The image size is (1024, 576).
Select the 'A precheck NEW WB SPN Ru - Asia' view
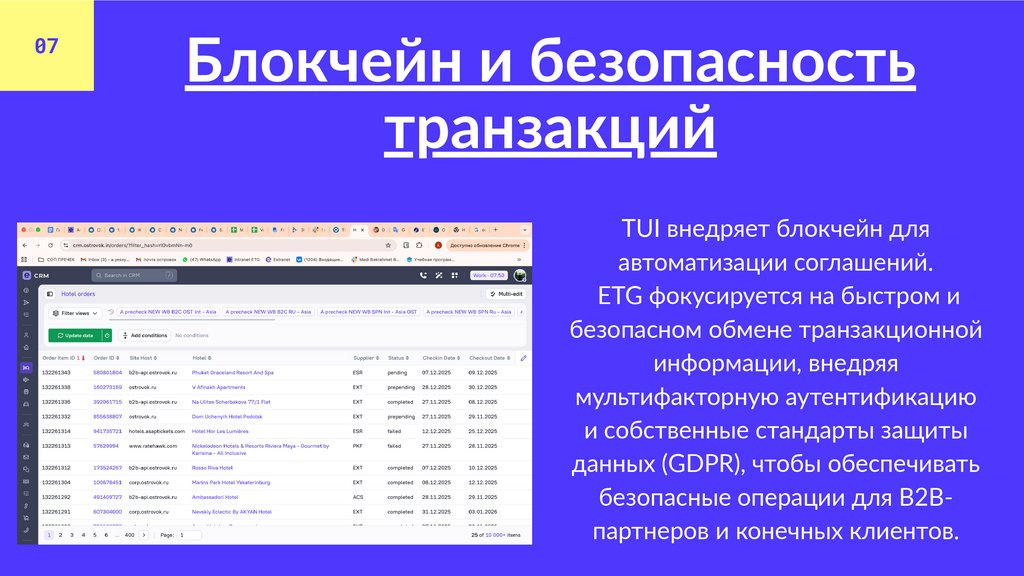[x=469, y=312]
